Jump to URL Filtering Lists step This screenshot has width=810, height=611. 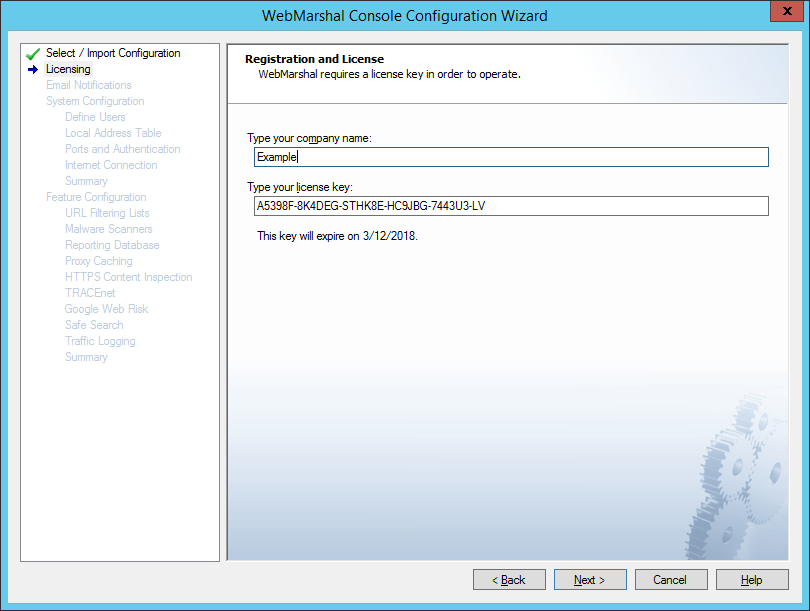107,213
